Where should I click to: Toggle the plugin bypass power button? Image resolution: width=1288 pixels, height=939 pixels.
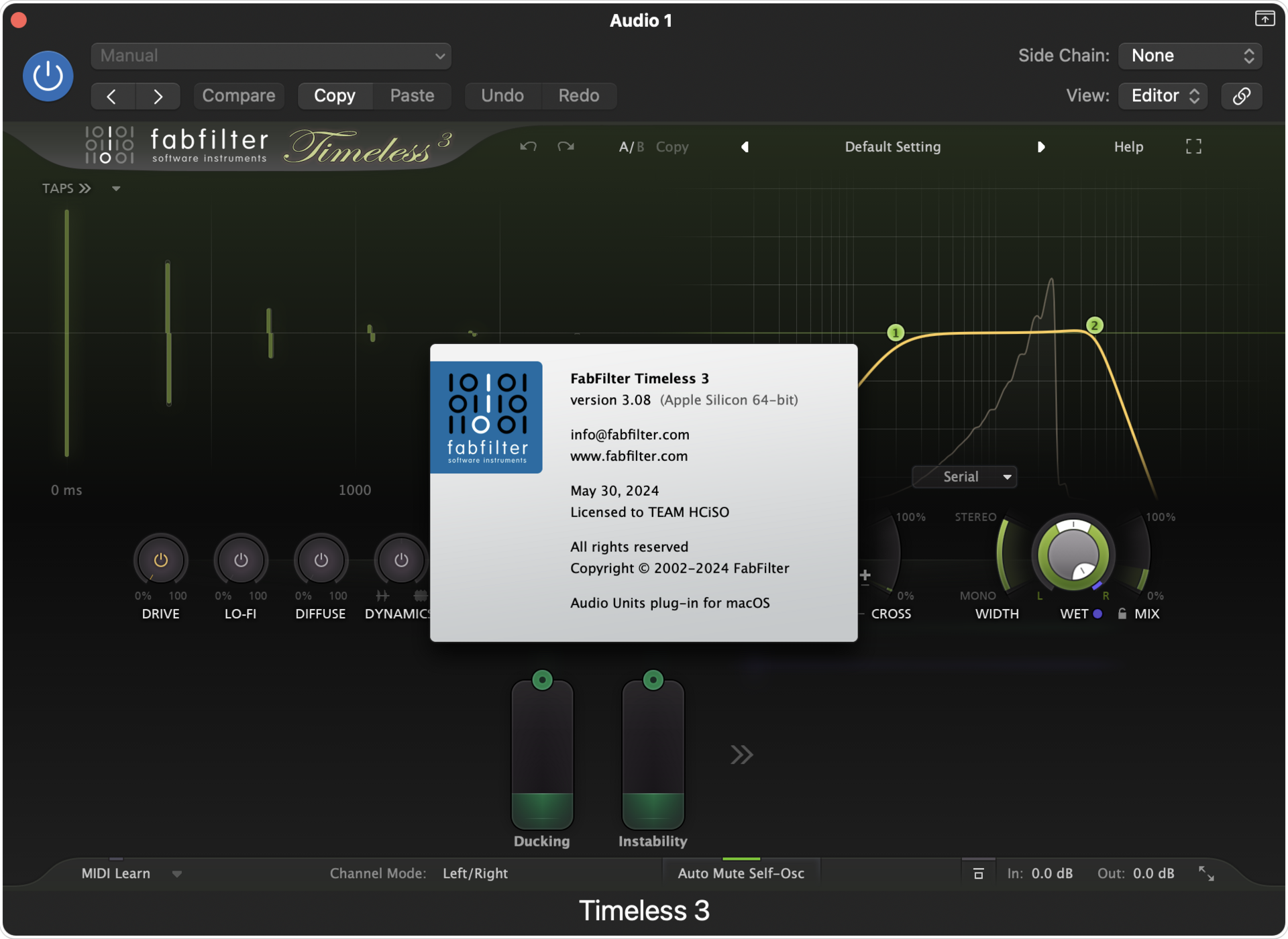48,76
